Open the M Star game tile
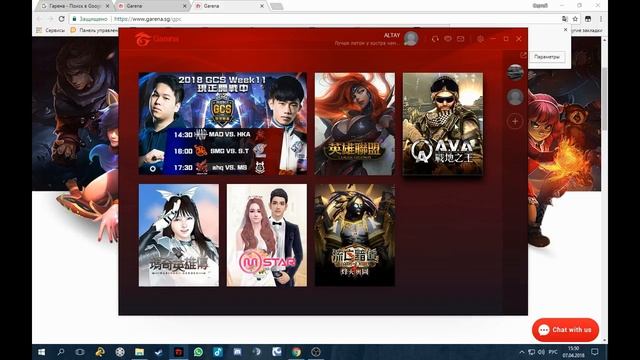This screenshot has width=640, height=360. point(267,235)
